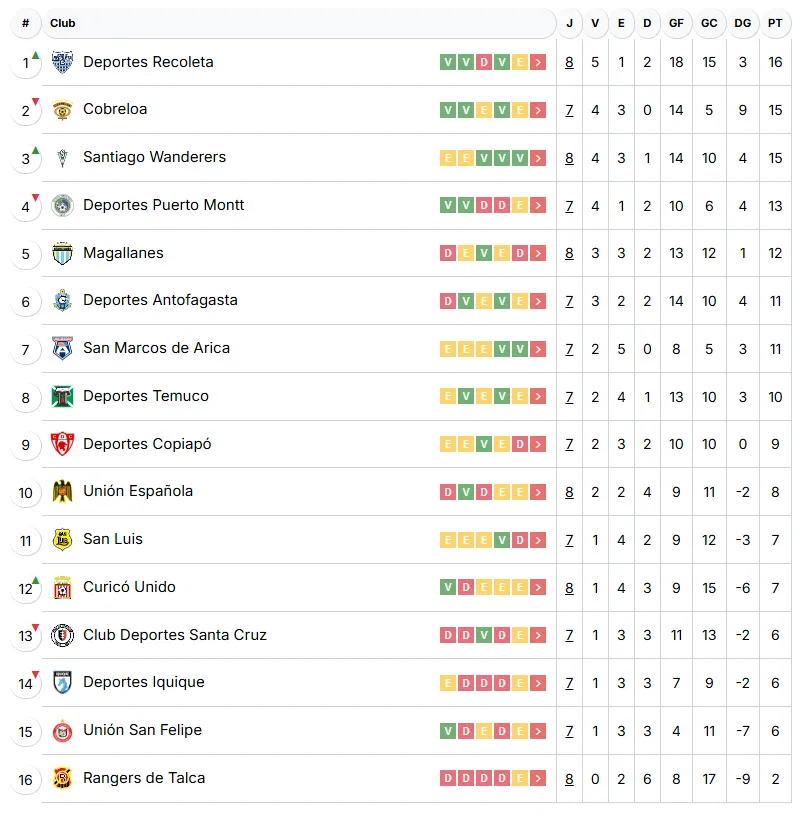Click the Deportes Recoleta club crest
Viewport: 801px width, 818px height.
pos(62,62)
